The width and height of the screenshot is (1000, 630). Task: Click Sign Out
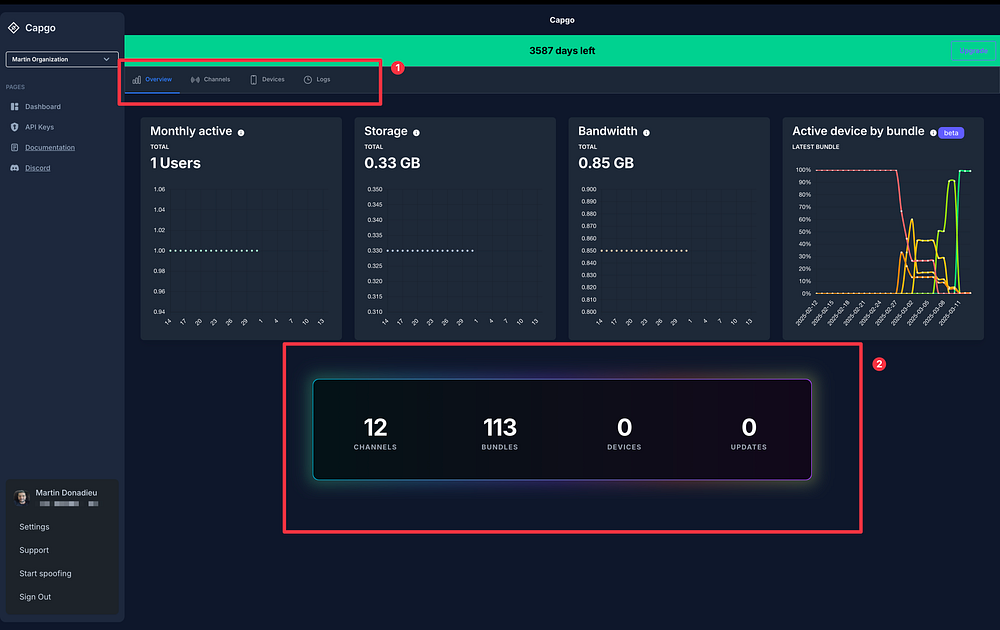tap(35, 597)
